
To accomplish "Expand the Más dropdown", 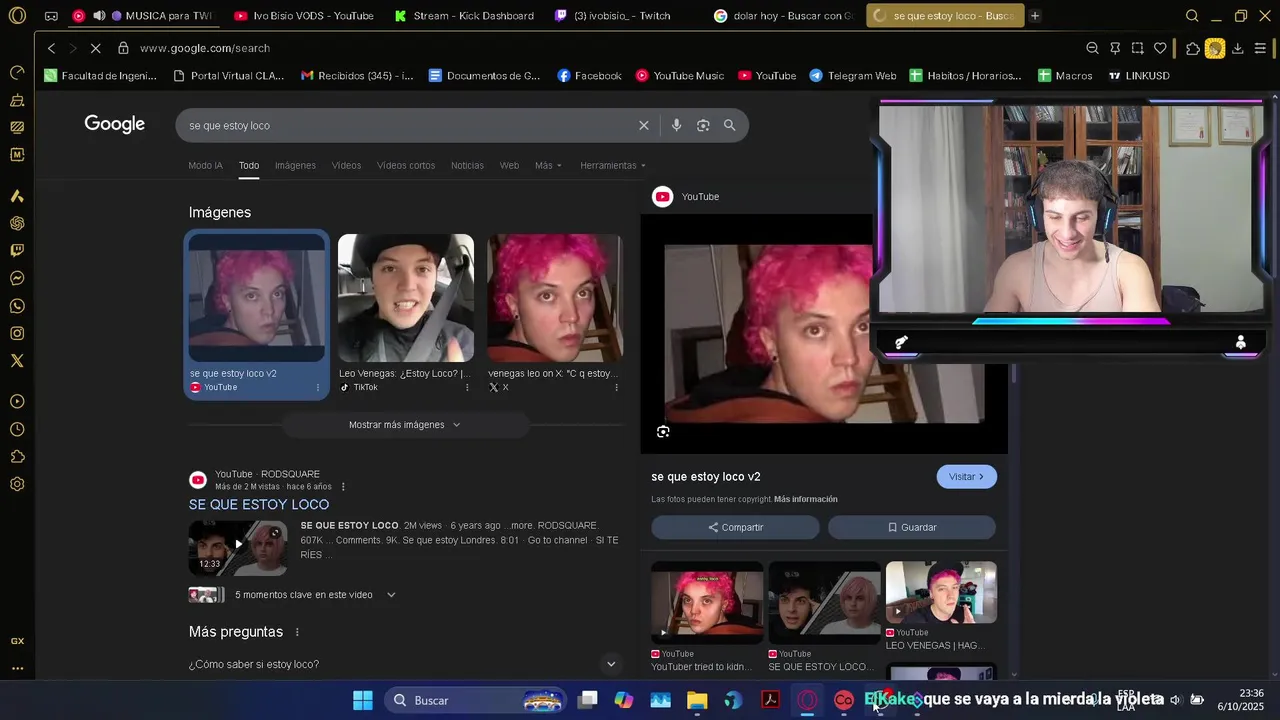I will 548,165.
